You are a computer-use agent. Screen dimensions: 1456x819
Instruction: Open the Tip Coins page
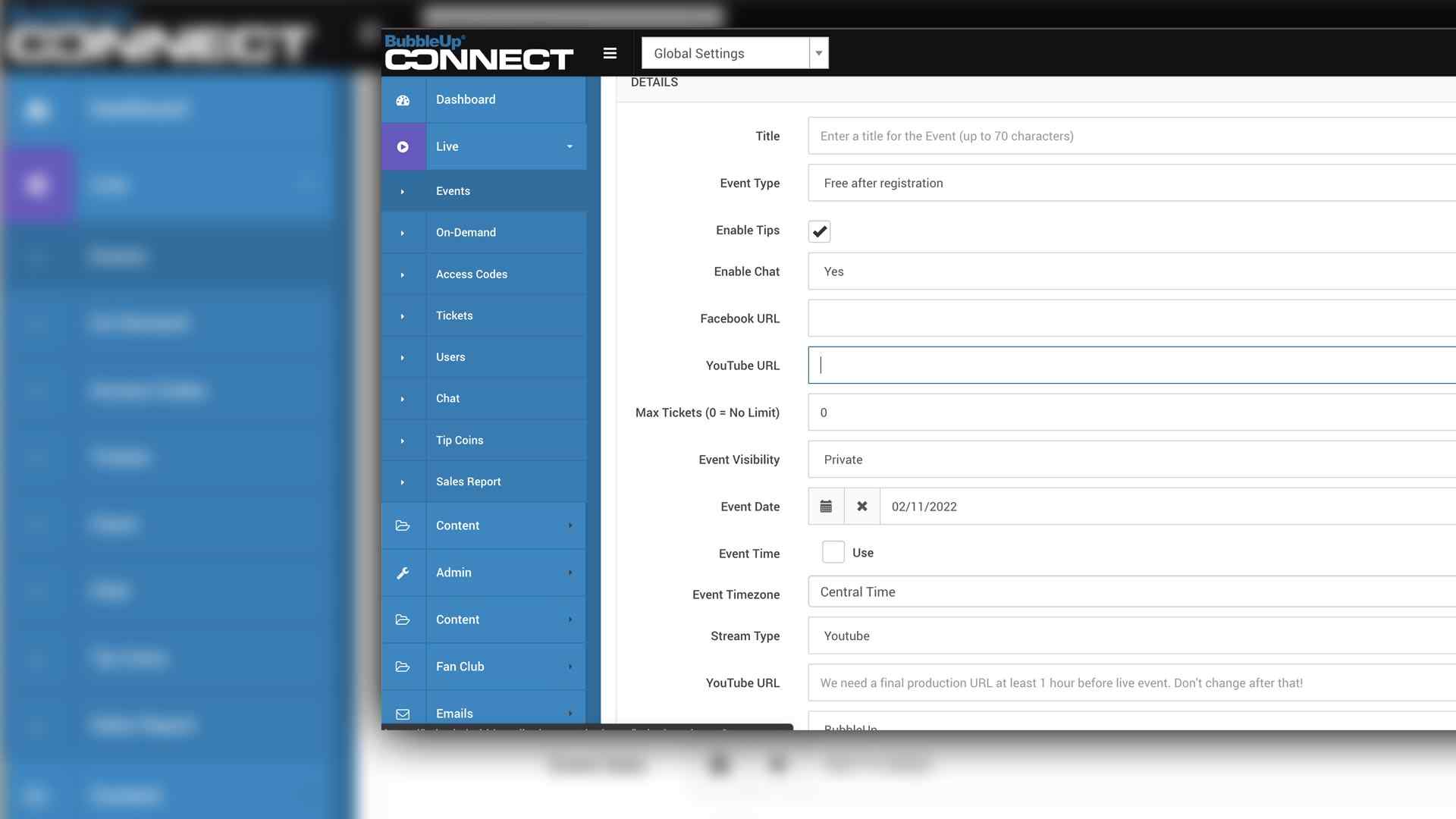484,440
